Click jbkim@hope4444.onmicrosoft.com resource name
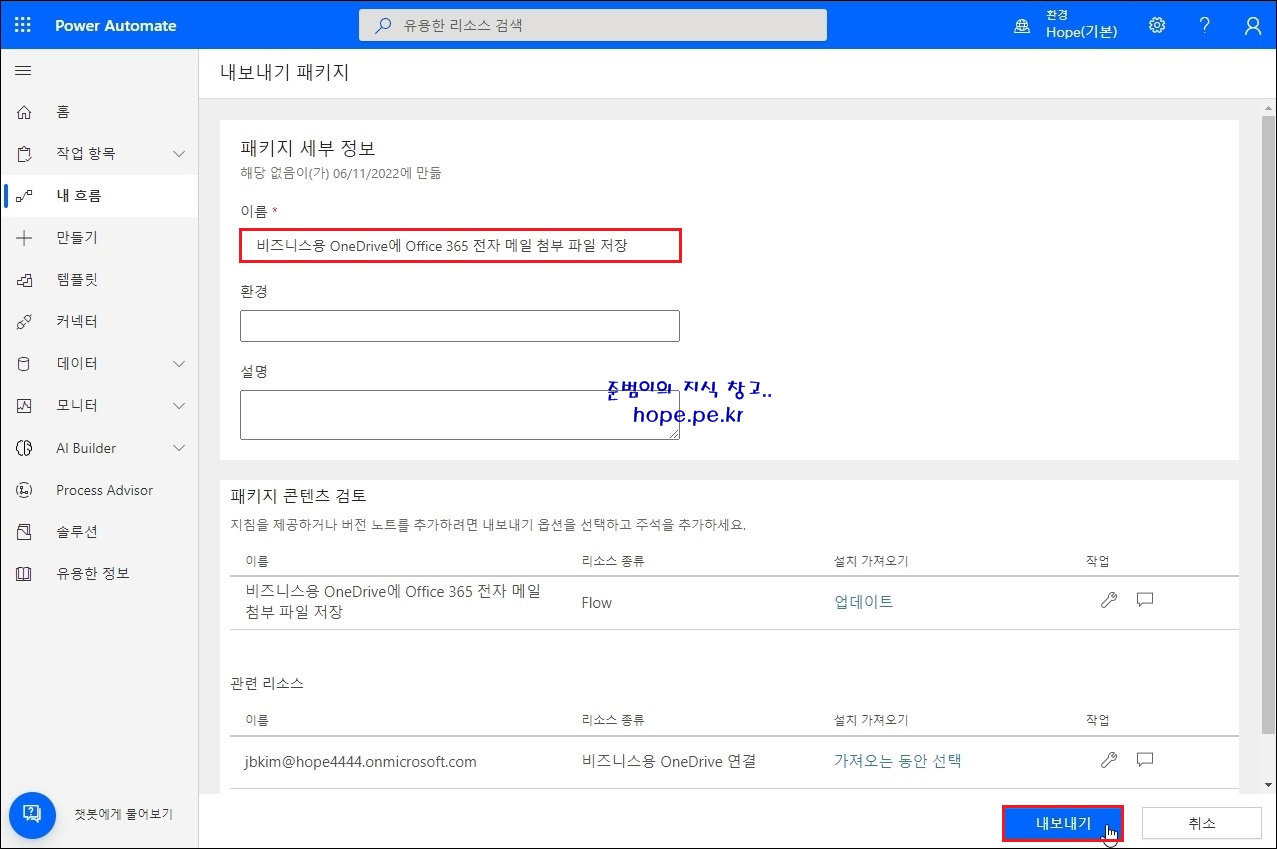Screen dimensions: 1277x849 tap(361, 762)
